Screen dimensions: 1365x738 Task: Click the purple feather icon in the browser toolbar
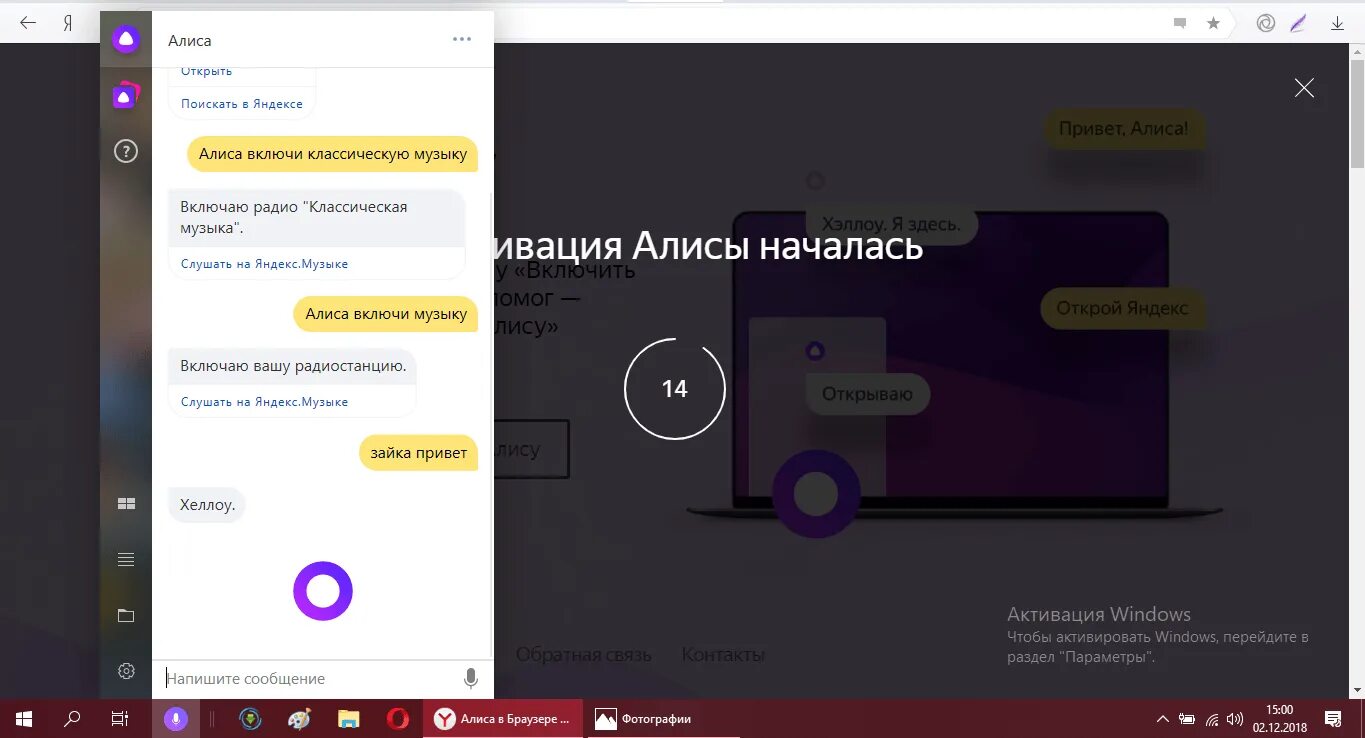point(1299,23)
